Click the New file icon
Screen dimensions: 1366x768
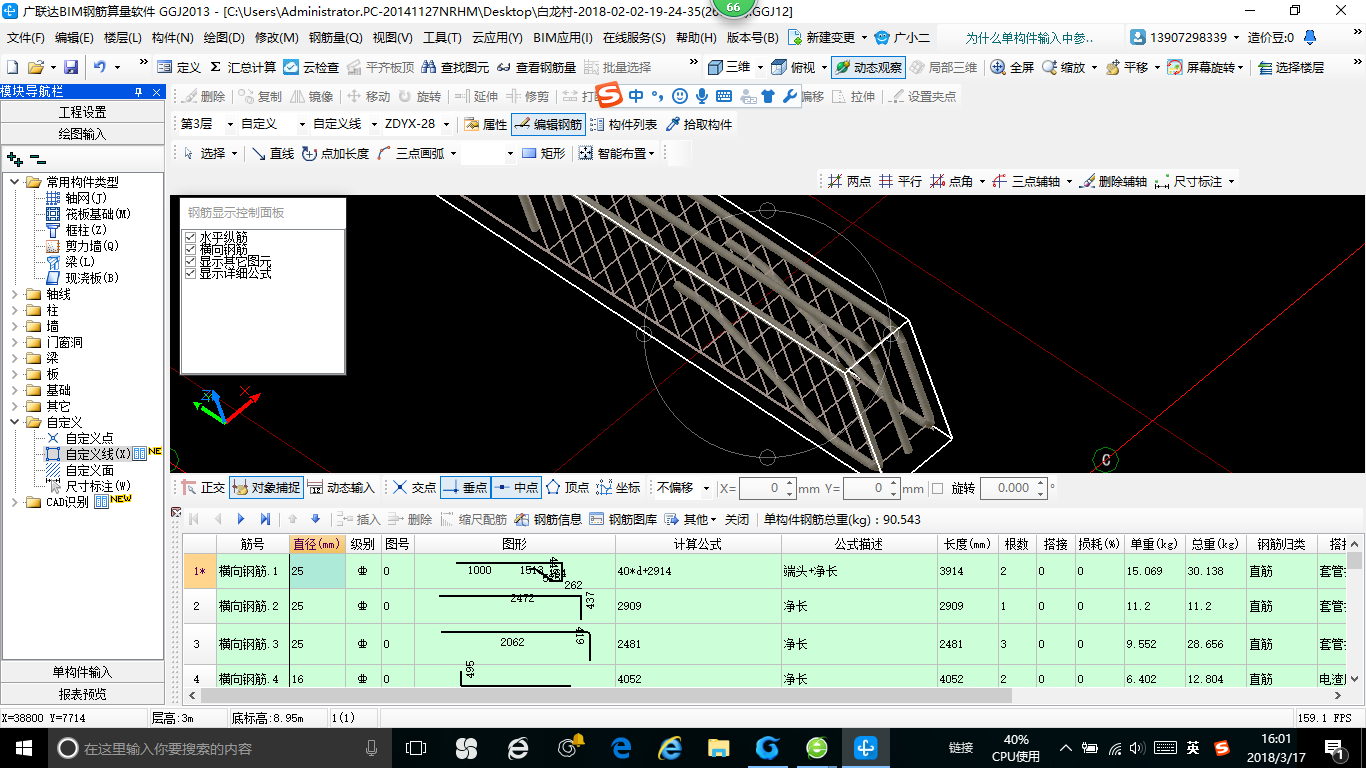point(13,67)
